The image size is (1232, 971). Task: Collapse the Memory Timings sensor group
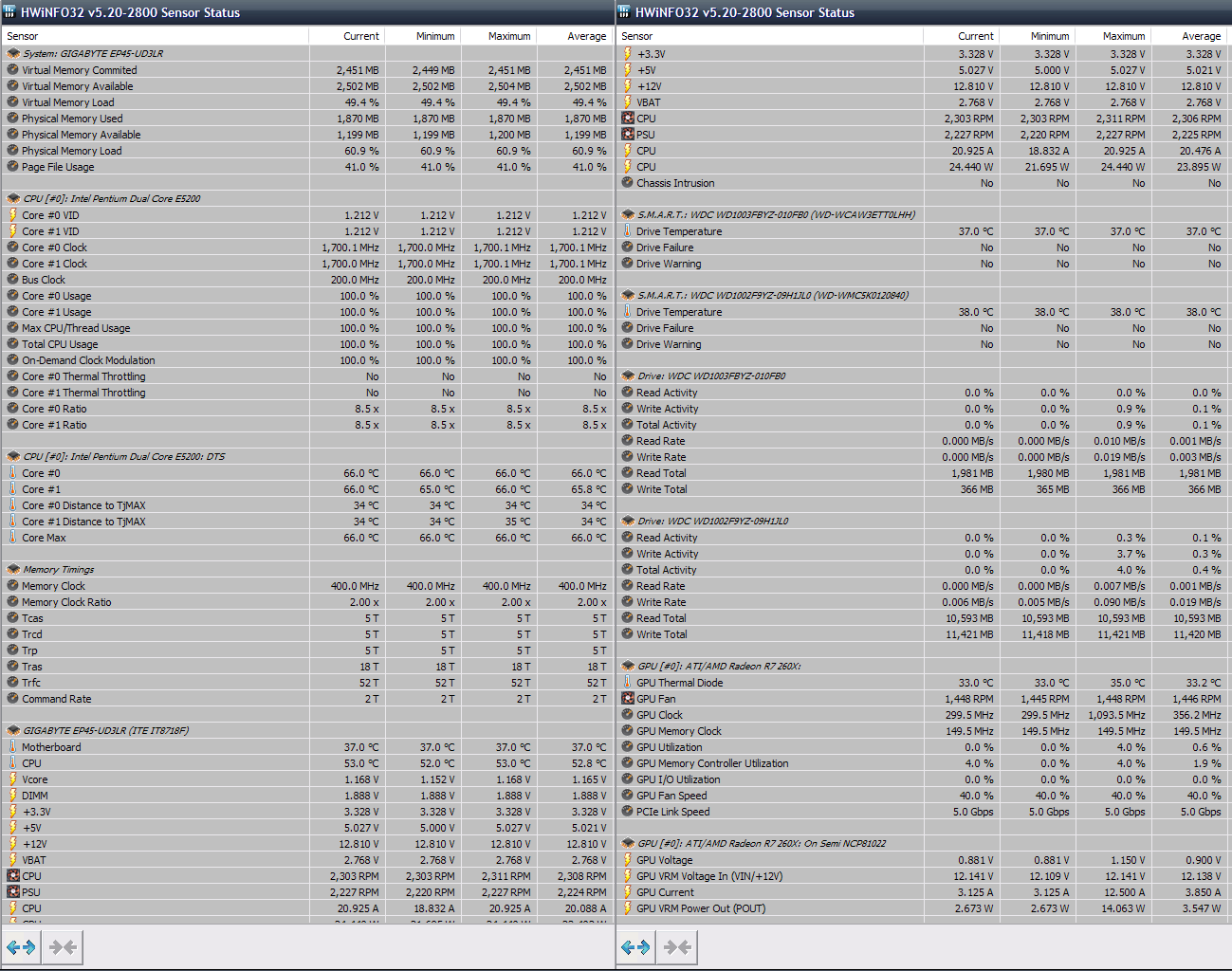click(x=13, y=570)
